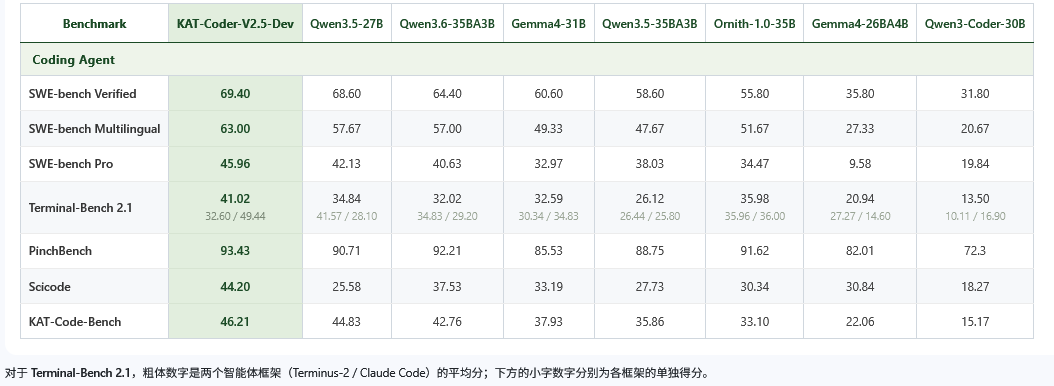
Task: Click the 37.53 score cell
Action: [447, 286]
